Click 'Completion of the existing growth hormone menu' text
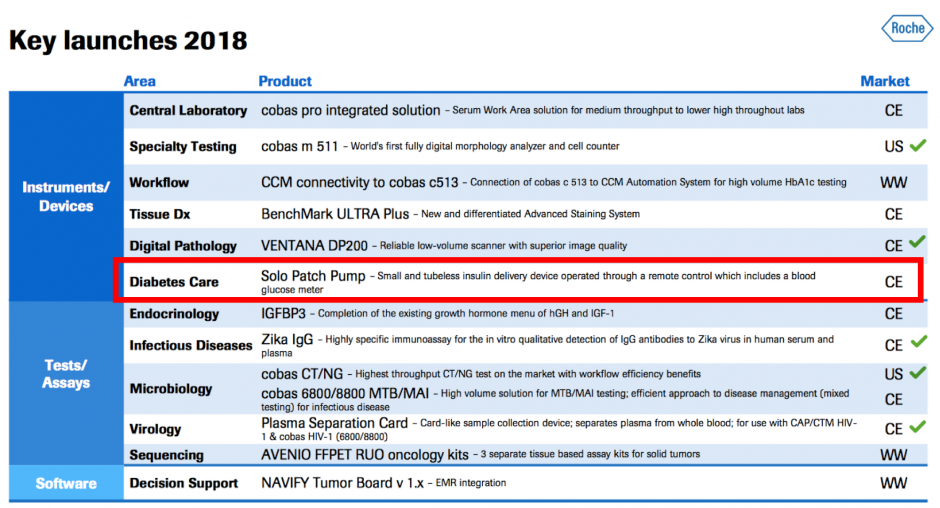The image size is (940, 508). pos(466,314)
